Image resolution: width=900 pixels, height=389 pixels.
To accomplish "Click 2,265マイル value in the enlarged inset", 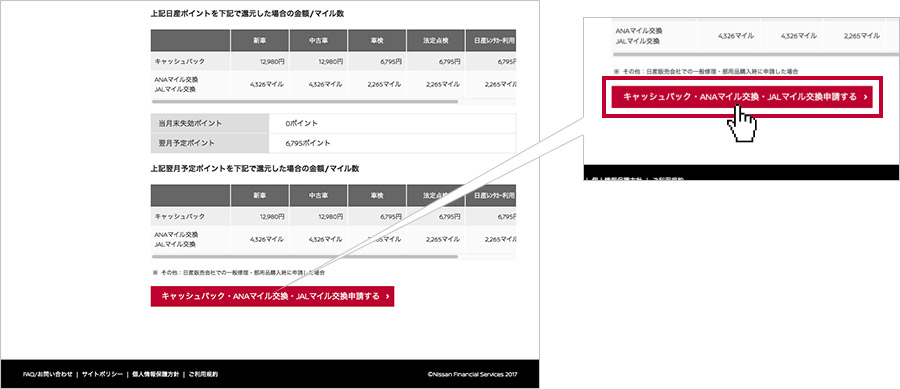I will coord(862,36).
